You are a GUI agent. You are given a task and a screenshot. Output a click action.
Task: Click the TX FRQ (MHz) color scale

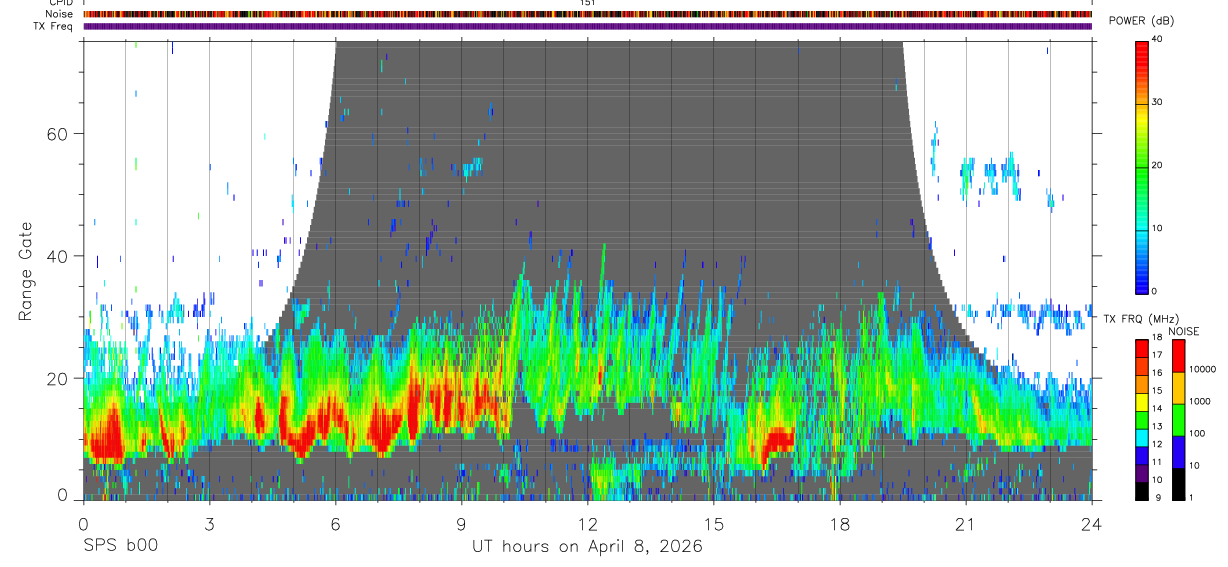point(1142,420)
